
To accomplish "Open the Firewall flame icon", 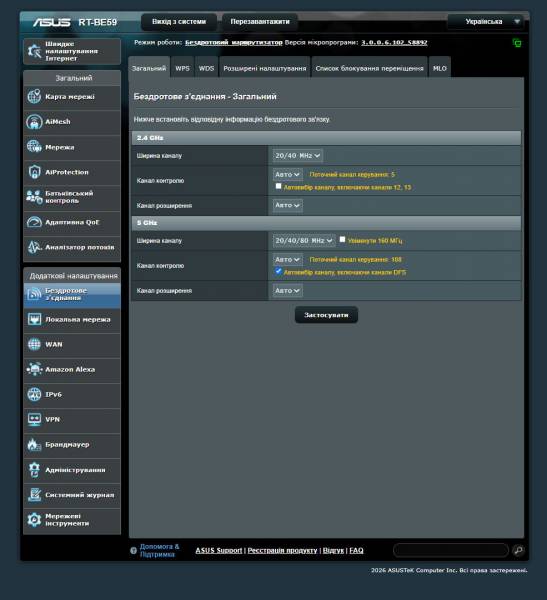I will point(34,445).
